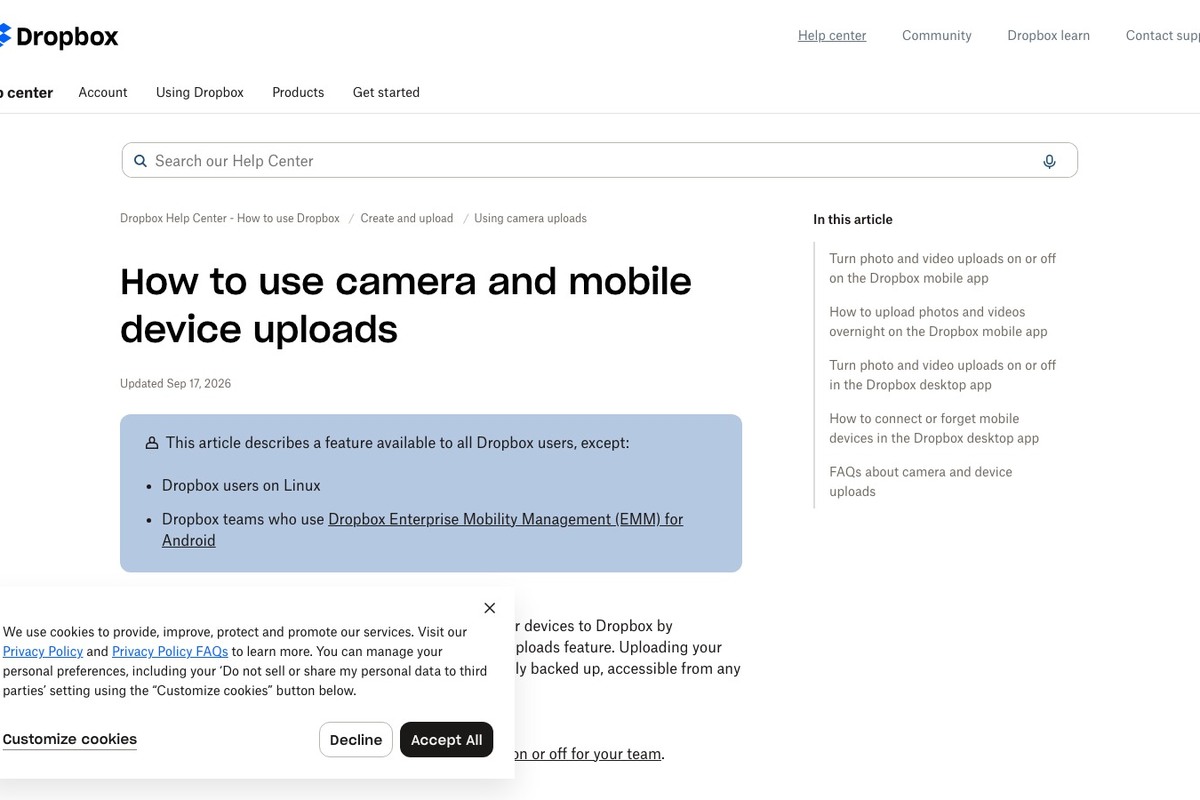
Task: Open Dropbox Enterprise Mobility Management link
Action: click(423, 530)
